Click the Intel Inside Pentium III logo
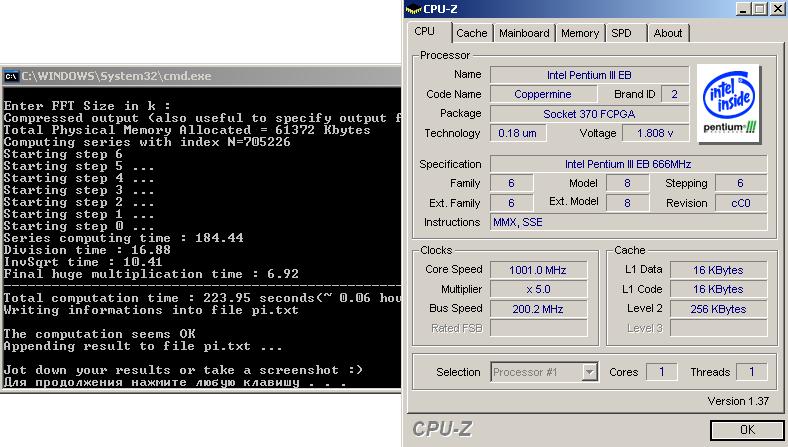Screen dimensions: 788x447 729,103
